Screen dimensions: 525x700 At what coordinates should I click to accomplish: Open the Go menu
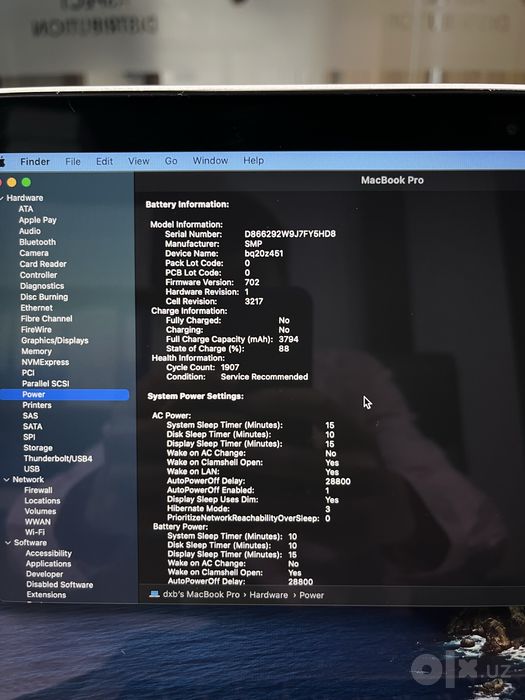(x=171, y=161)
